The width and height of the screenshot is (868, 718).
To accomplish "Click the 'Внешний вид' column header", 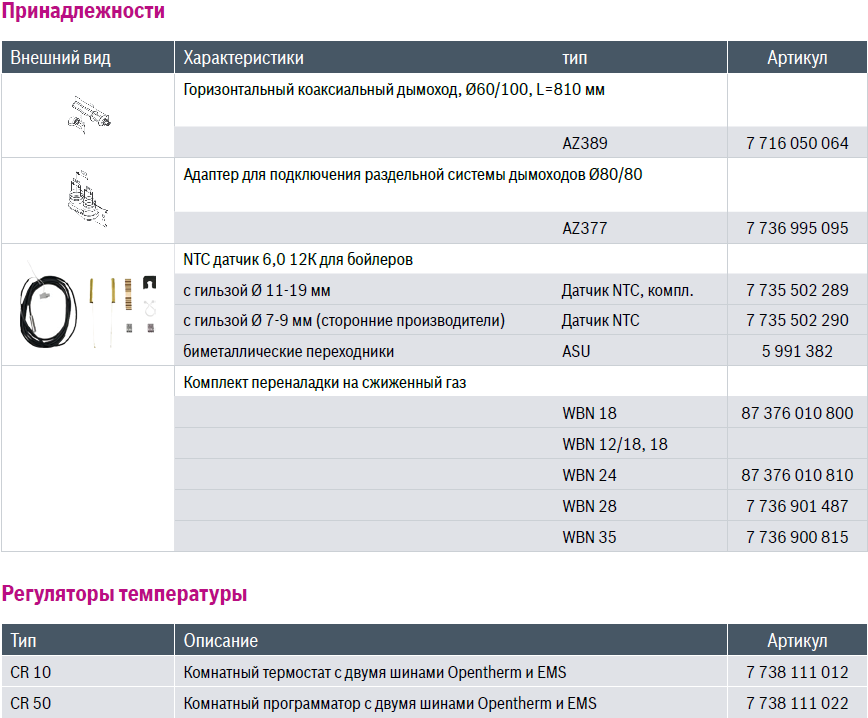I will [60, 58].
